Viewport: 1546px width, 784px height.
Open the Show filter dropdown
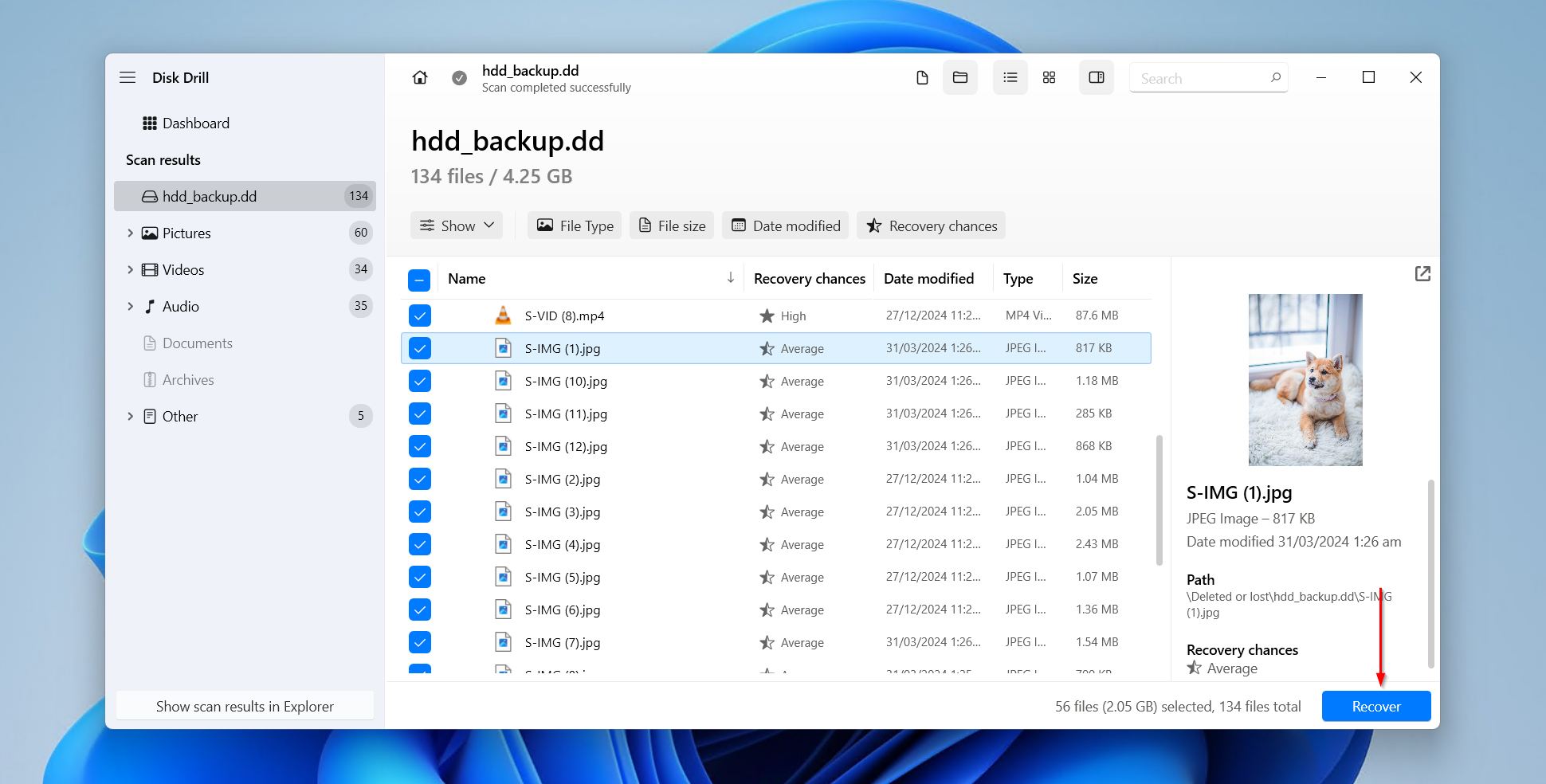point(456,225)
